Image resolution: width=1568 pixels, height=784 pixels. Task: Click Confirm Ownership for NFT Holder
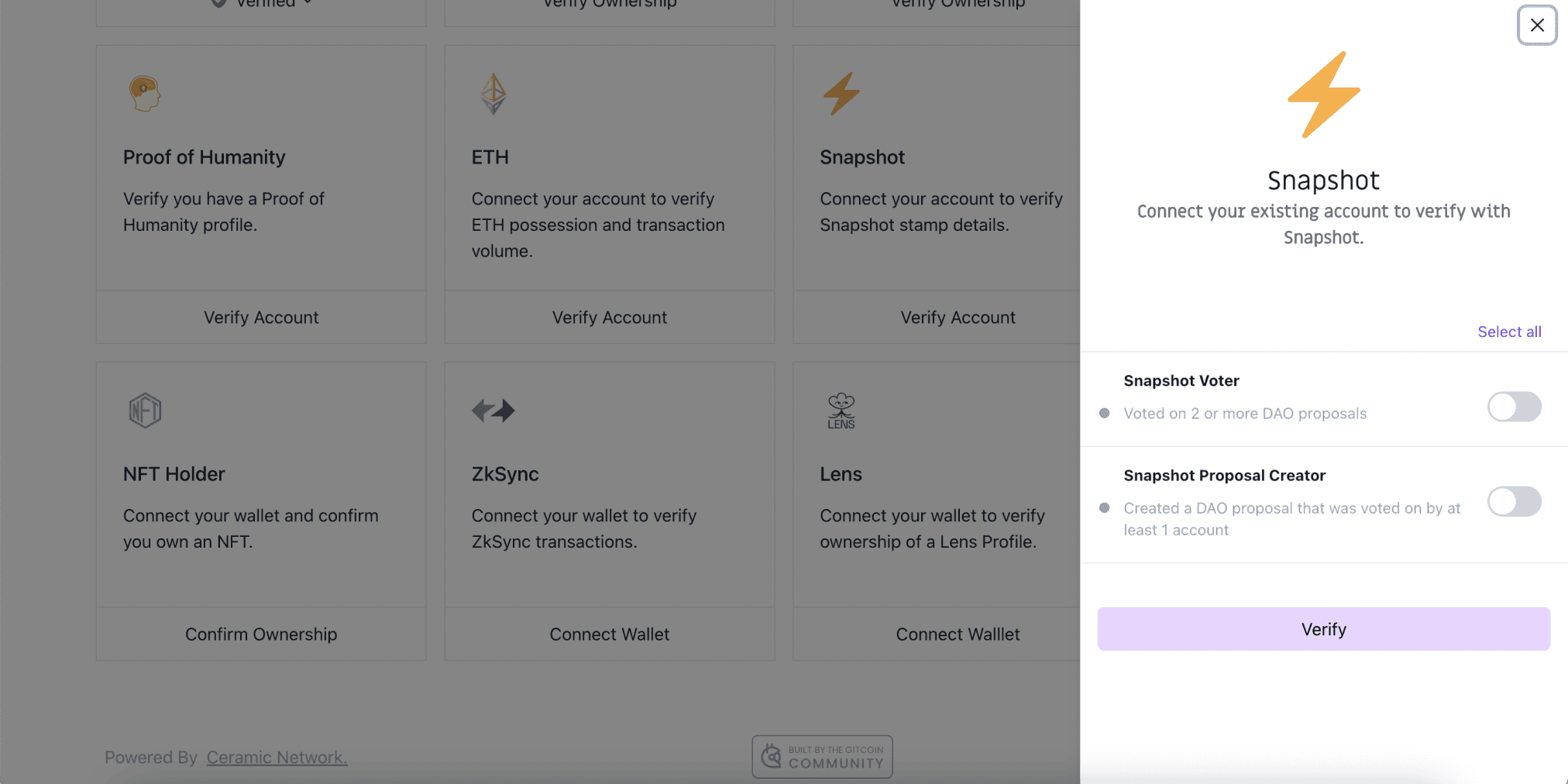261,634
